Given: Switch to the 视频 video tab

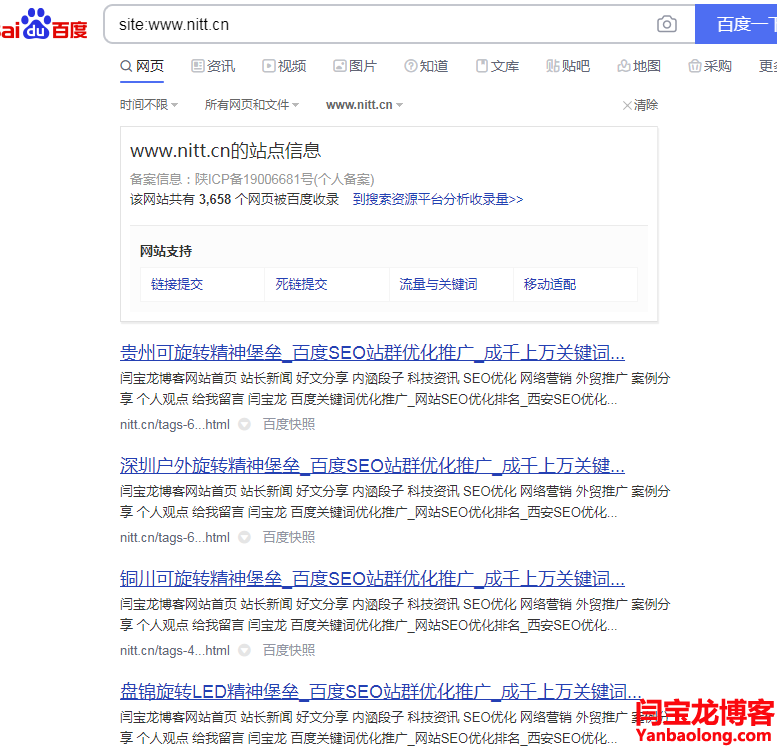Looking at the screenshot, I should point(284,66).
